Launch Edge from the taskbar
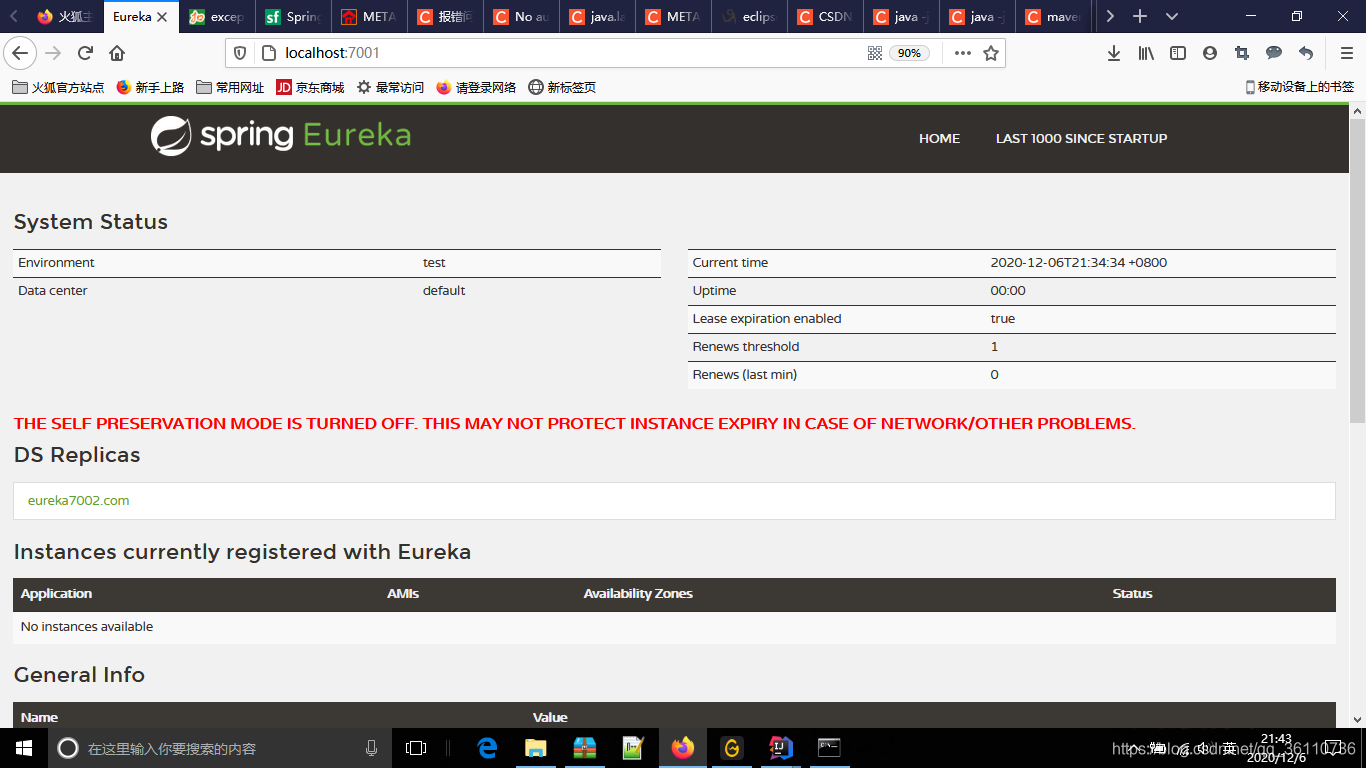Image resolution: width=1366 pixels, height=768 pixels. (x=487, y=748)
